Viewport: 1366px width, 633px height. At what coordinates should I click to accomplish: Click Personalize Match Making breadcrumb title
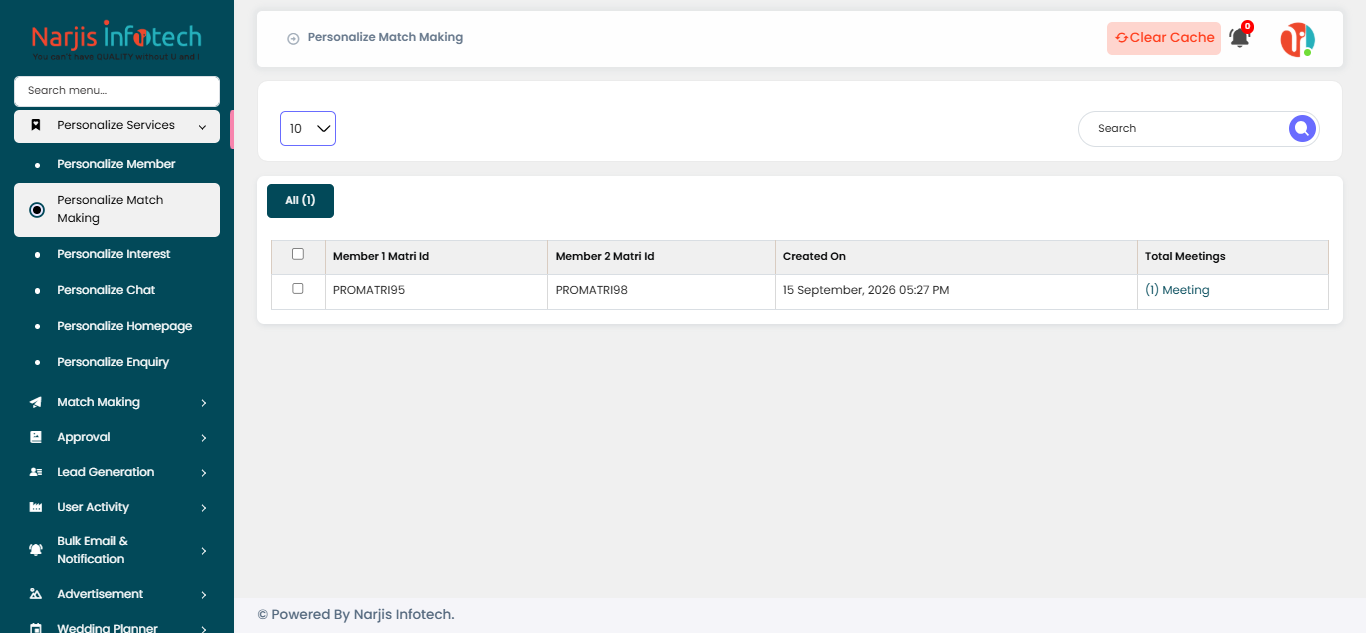coord(385,37)
